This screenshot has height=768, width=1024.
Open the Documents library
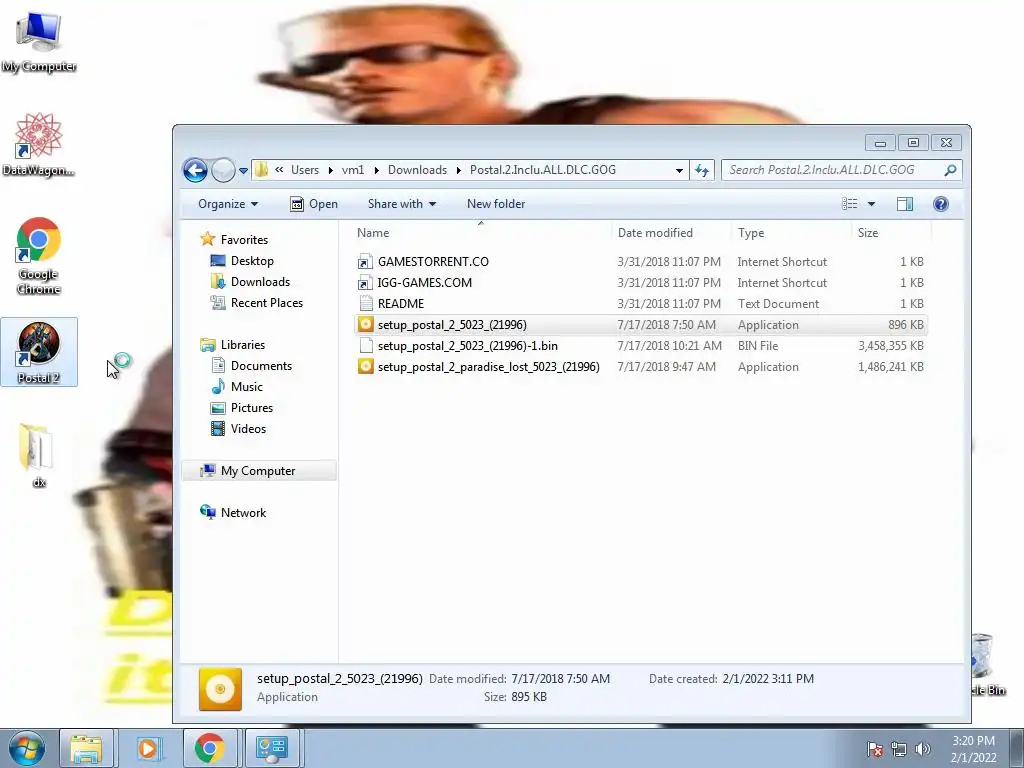point(261,366)
